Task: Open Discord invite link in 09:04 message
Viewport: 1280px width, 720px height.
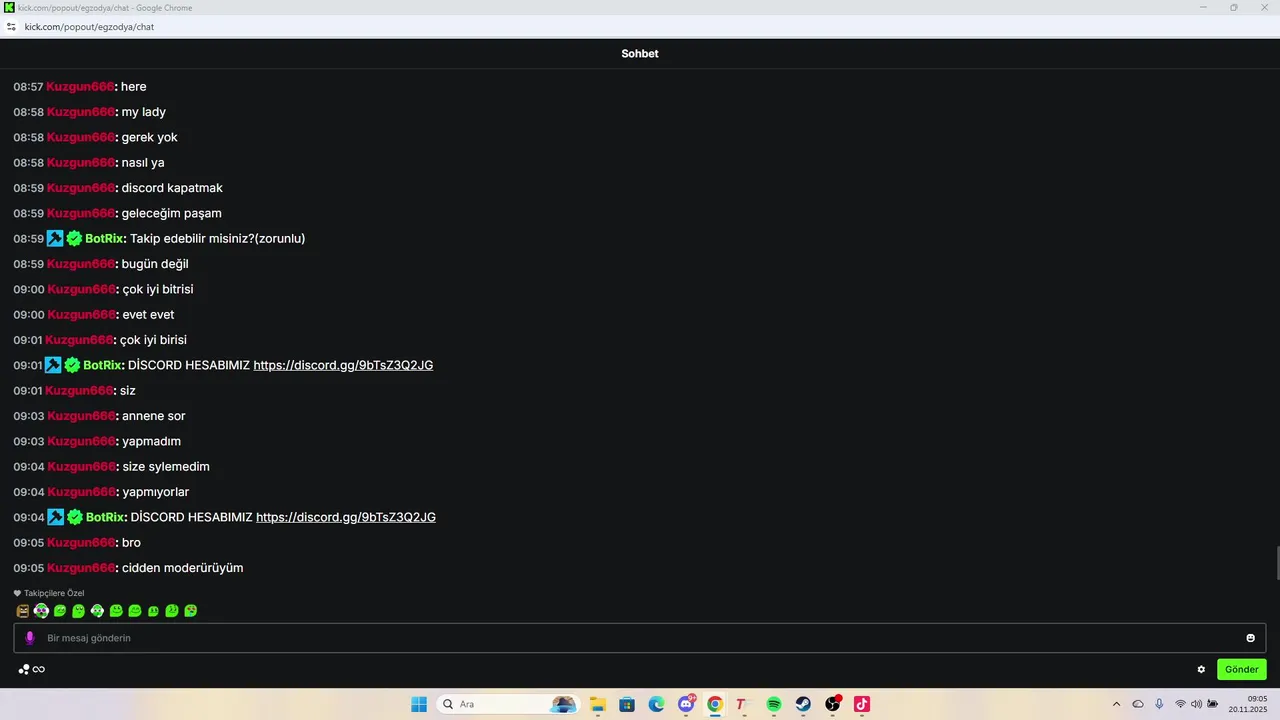Action: coord(346,517)
